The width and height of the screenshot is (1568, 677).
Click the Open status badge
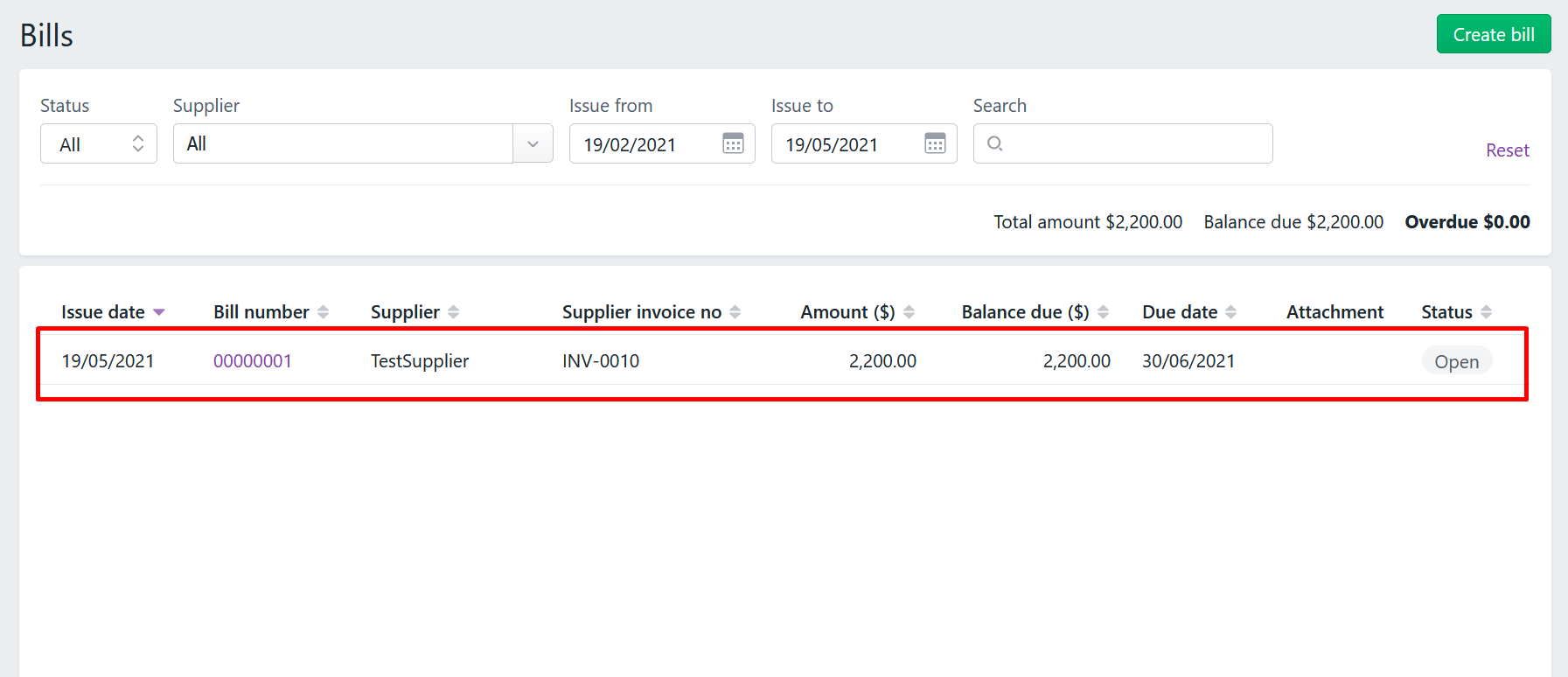pos(1457,361)
